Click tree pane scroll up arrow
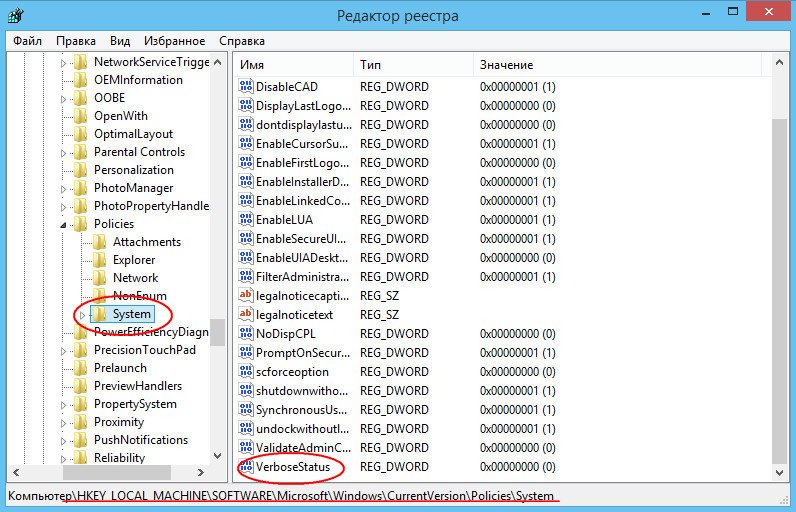Screen dimensions: 796x512 tap(217, 62)
